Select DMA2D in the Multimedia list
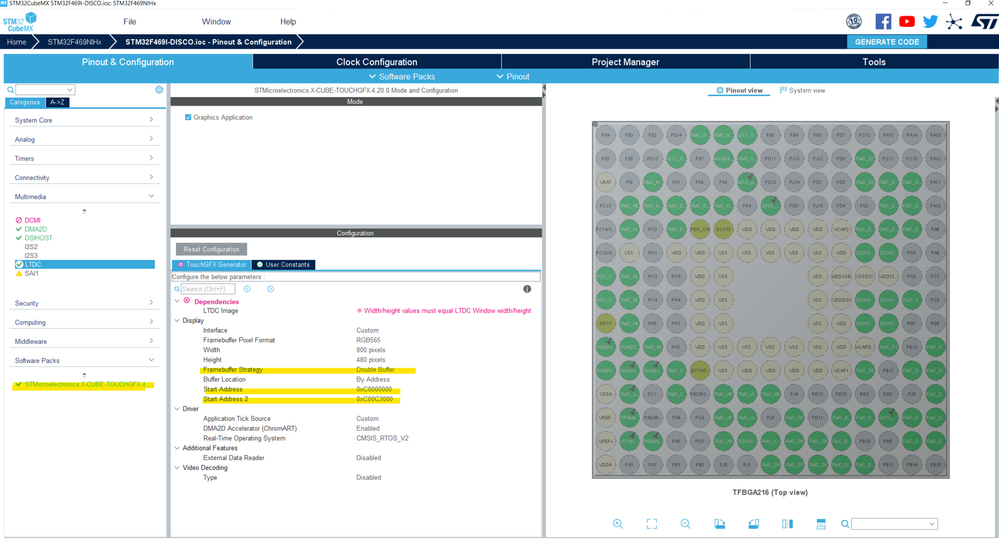Screen dimensions: 999x540 pos(36,229)
